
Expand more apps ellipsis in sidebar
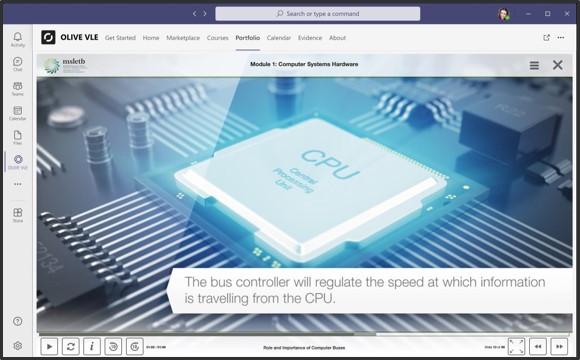17,184
